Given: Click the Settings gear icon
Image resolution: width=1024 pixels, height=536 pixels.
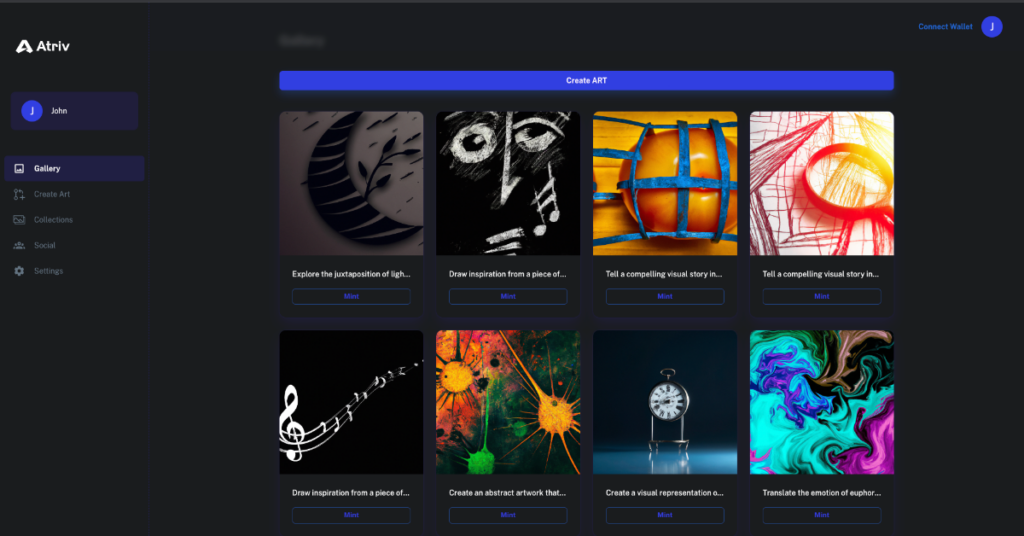Looking at the screenshot, I should tap(19, 271).
